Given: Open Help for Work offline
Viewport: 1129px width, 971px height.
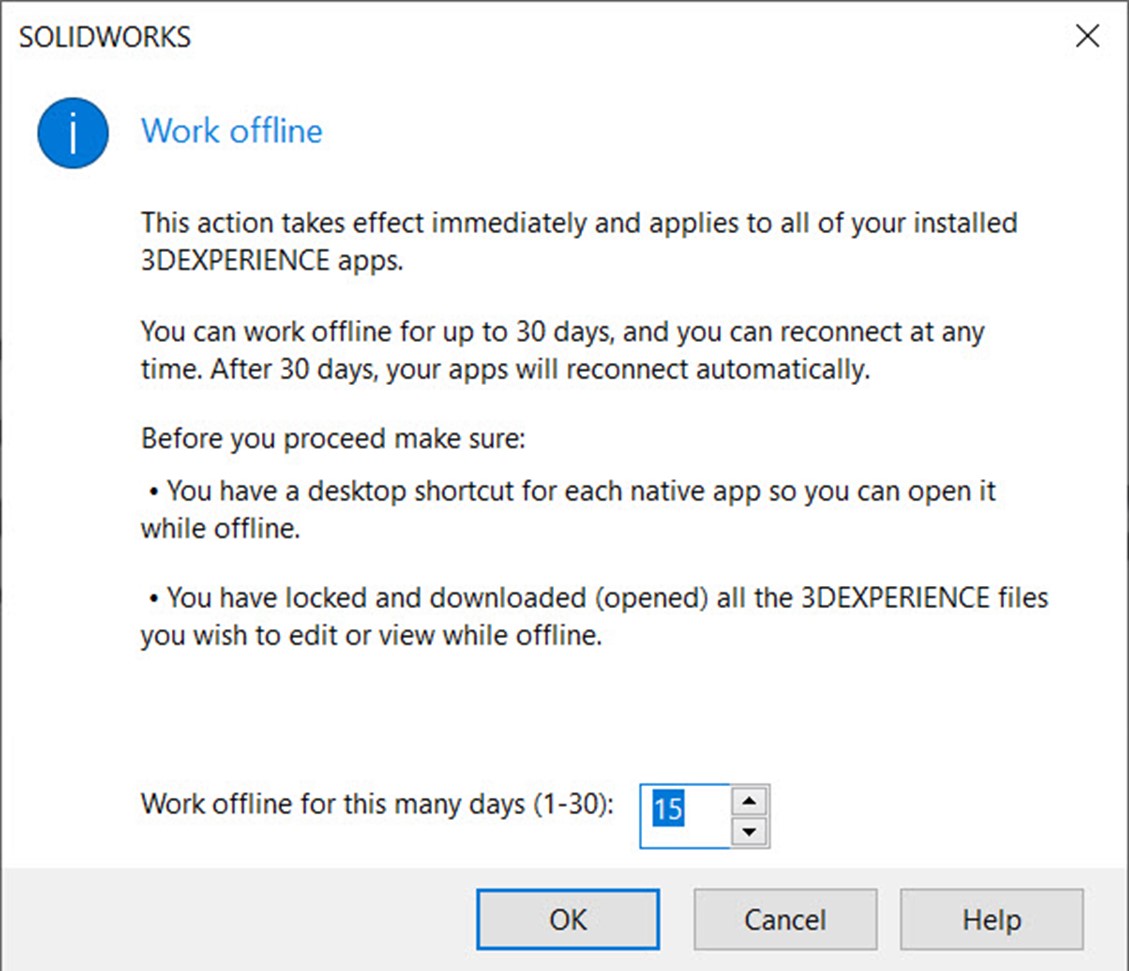Looking at the screenshot, I should coord(991,919).
